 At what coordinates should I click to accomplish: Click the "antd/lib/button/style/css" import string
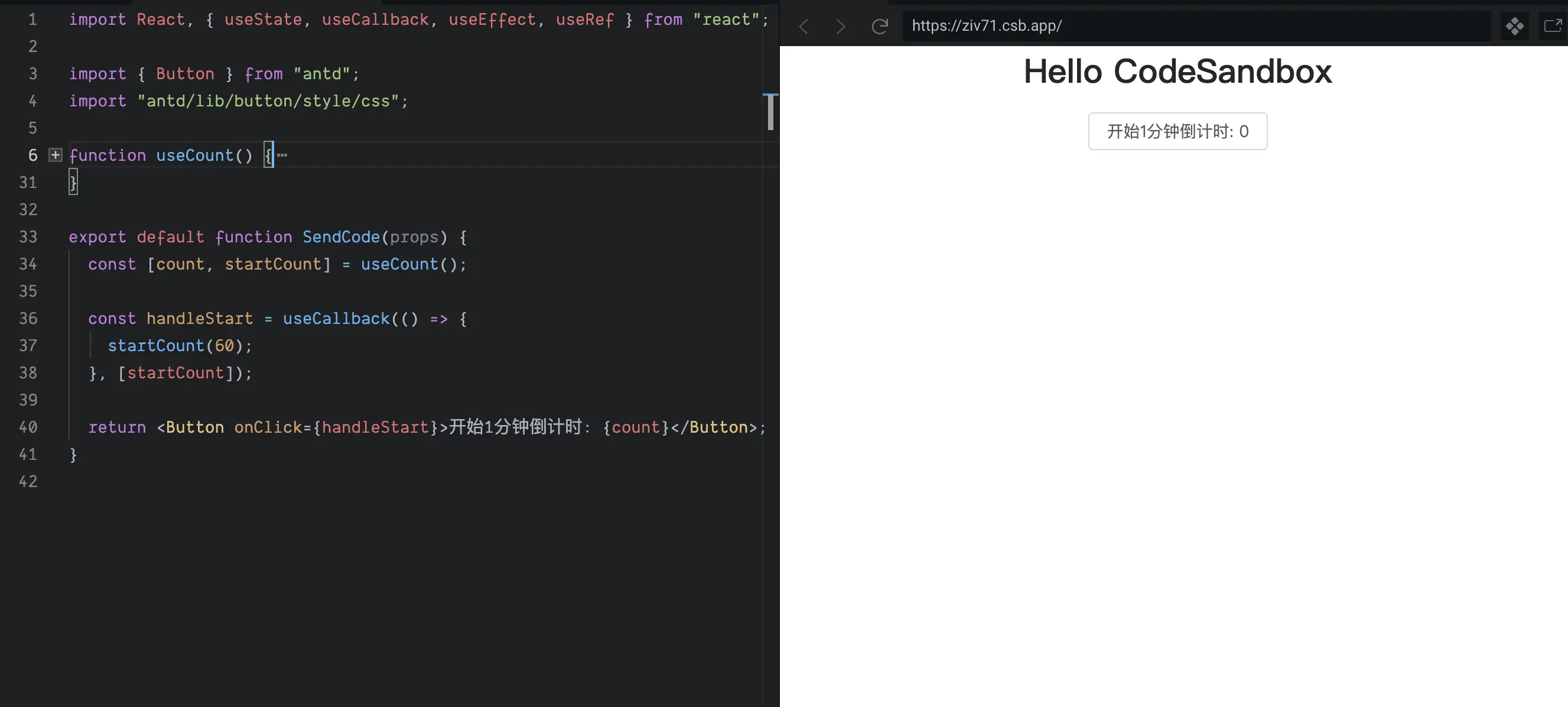[x=268, y=101]
